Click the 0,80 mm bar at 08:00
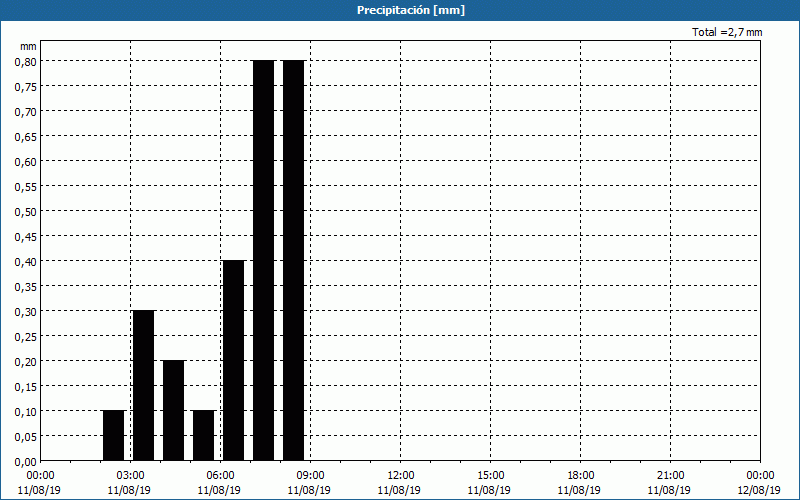The width and height of the screenshot is (800, 500). coord(294,260)
